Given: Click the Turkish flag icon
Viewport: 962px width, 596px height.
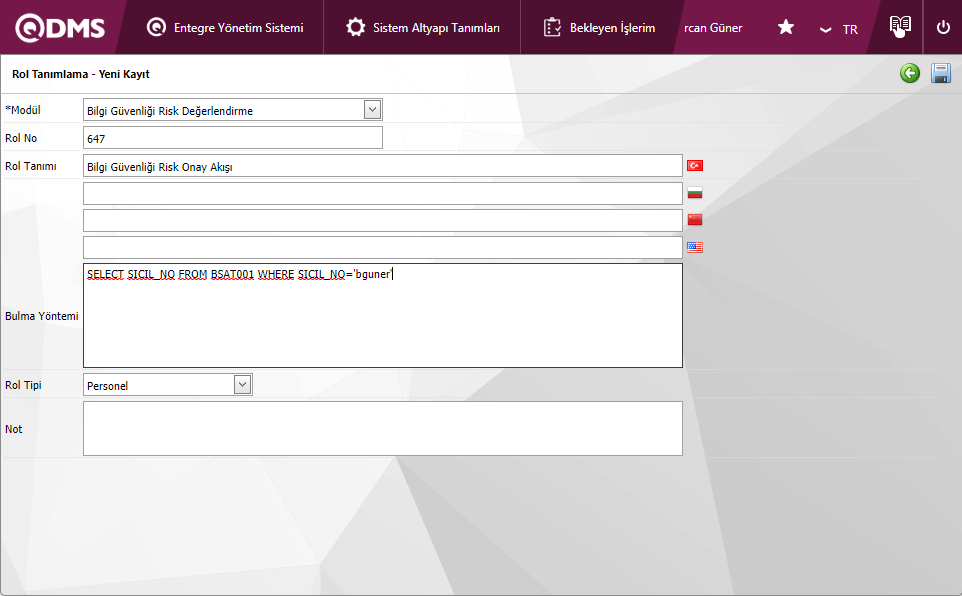Looking at the screenshot, I should 695,166.
